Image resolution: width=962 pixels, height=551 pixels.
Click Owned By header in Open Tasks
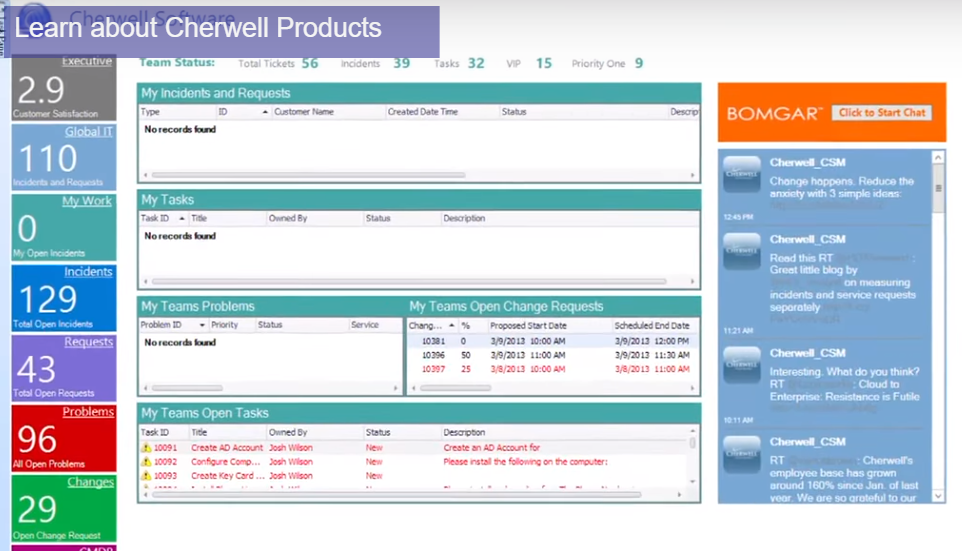click(x=315, y=432)
